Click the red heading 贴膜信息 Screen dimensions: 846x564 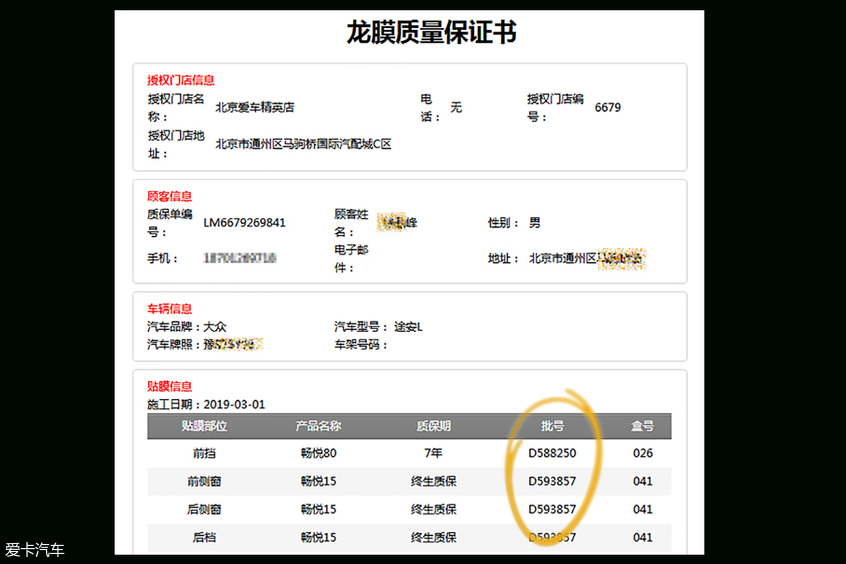(x=169, y=386)
